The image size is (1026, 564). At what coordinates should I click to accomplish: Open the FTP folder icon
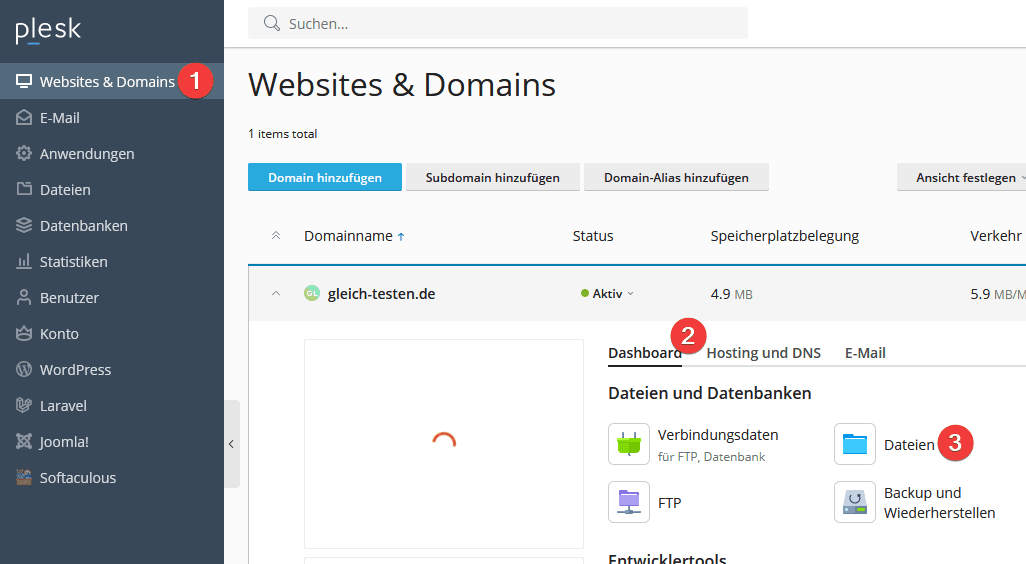click(x=629, y=502)
